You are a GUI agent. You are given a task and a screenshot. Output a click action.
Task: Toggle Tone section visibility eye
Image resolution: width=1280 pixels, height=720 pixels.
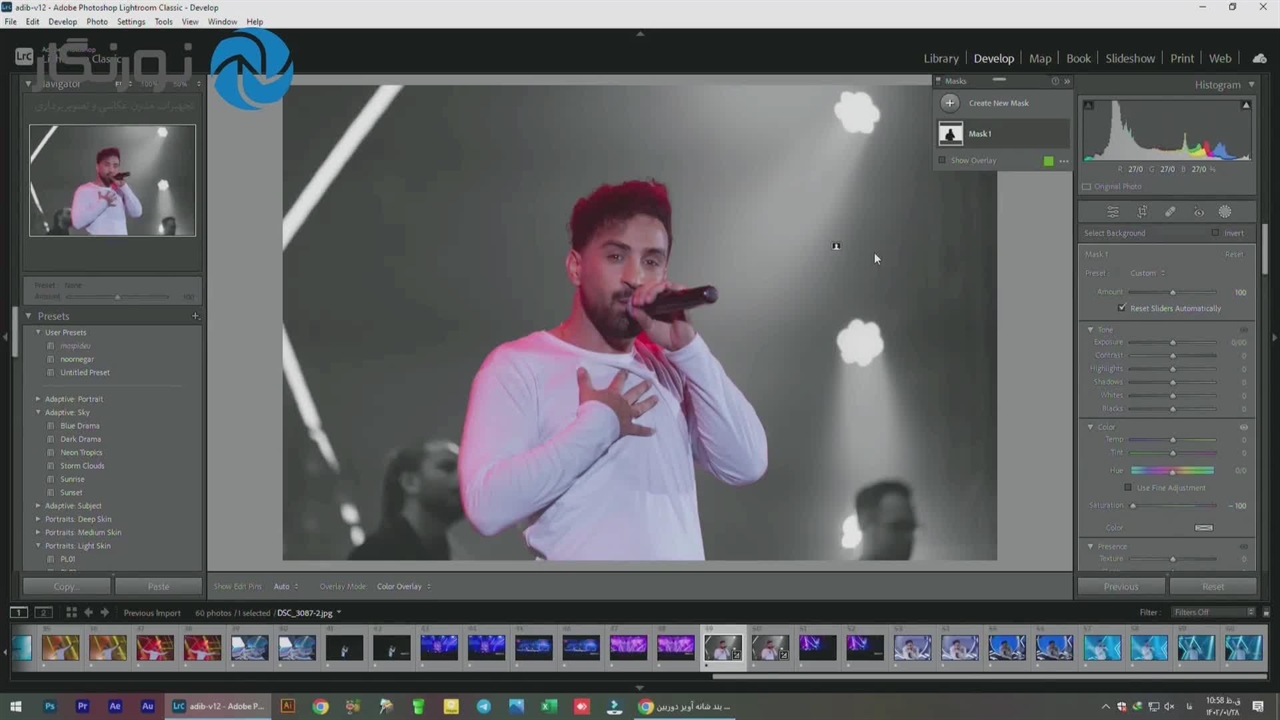coord(1244,329)
